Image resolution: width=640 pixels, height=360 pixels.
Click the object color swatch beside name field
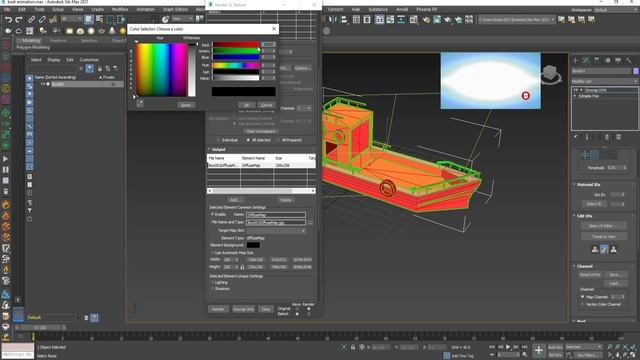(x=636, y=71)
